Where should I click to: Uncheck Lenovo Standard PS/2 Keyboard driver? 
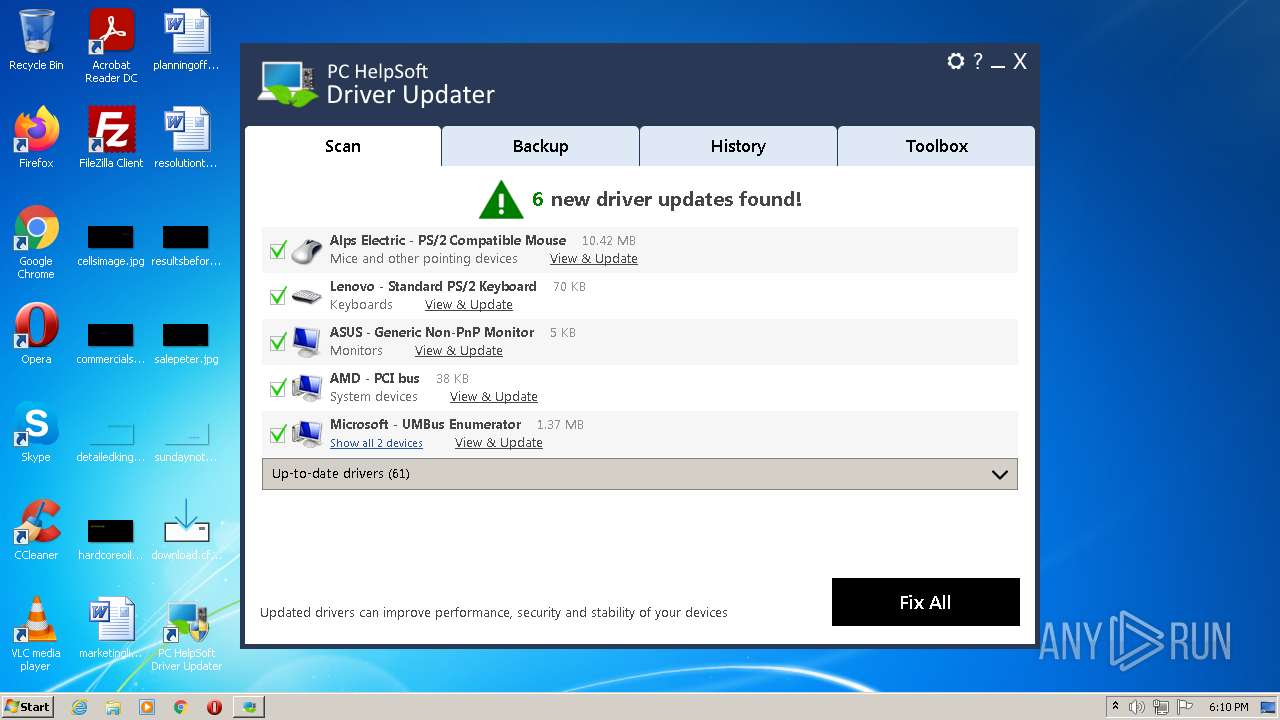point(278,296)
